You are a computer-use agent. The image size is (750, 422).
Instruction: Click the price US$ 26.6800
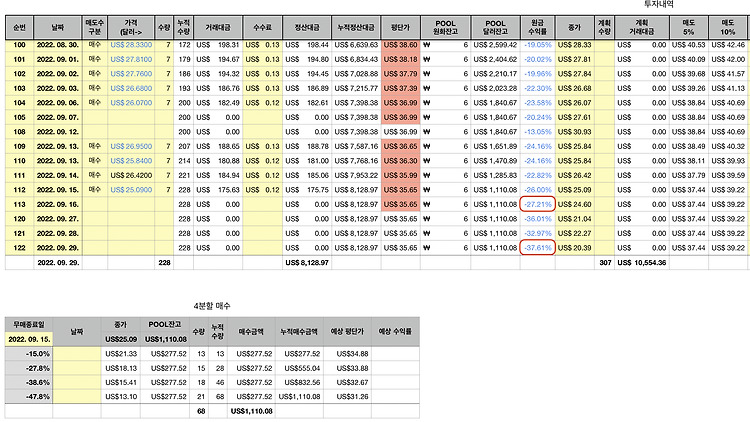131,89
